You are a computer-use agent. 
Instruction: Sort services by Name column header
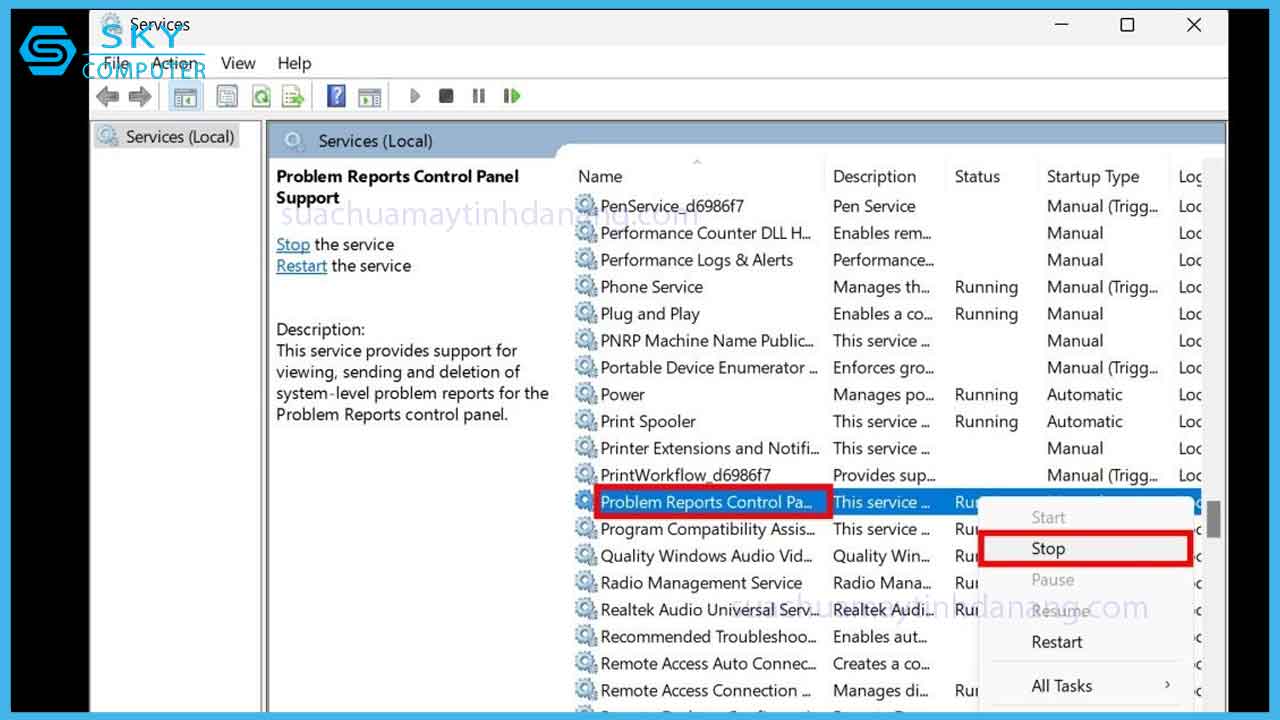[600, 176]
